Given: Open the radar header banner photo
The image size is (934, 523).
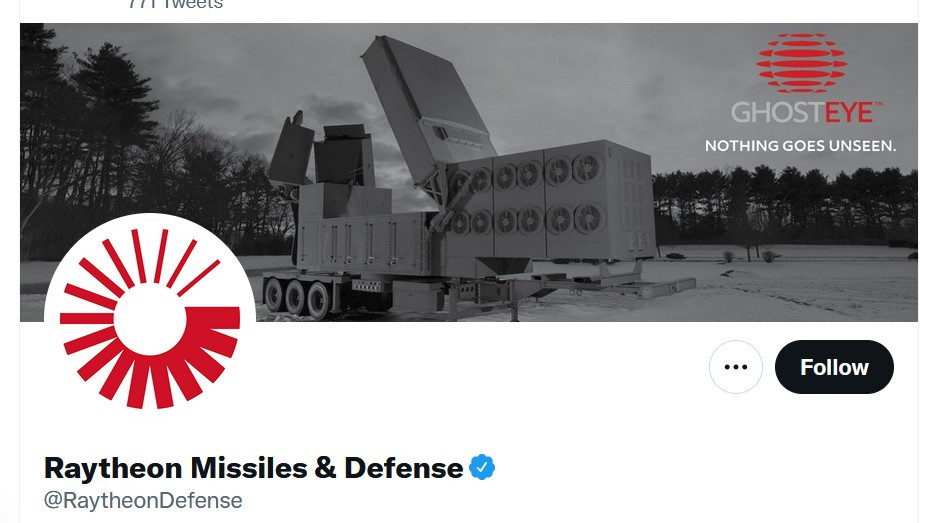Looking at the screenshot, I should click(469, 172).
